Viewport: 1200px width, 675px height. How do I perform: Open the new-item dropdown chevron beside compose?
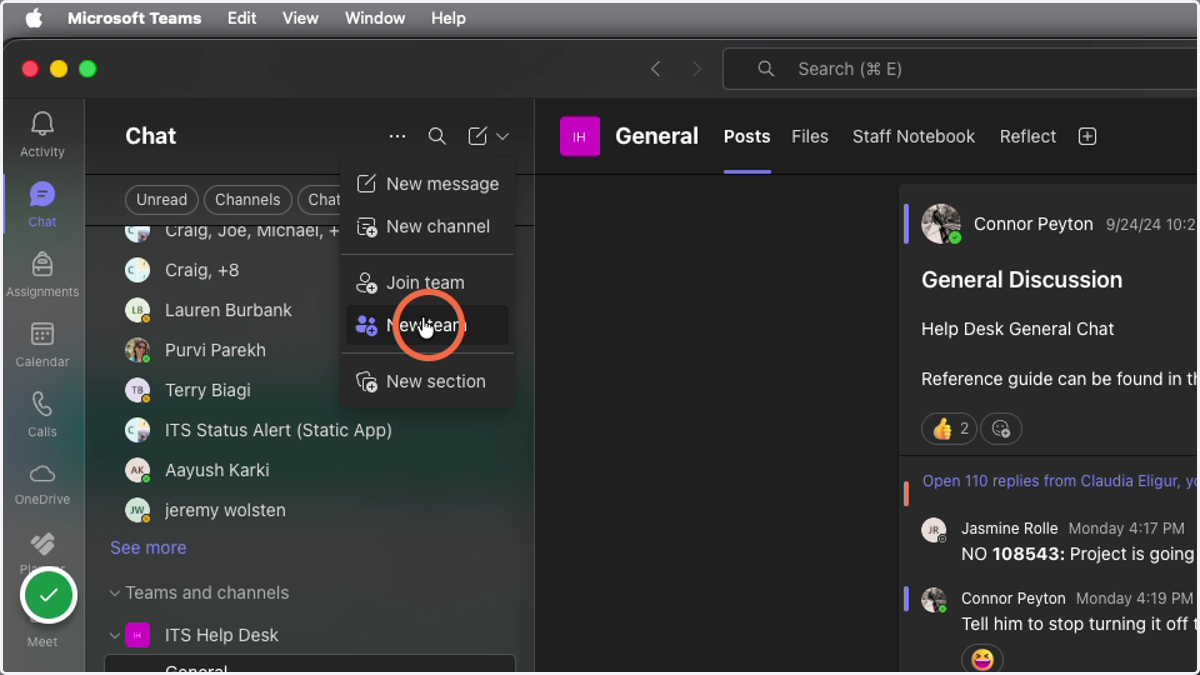tap(502, 136)
